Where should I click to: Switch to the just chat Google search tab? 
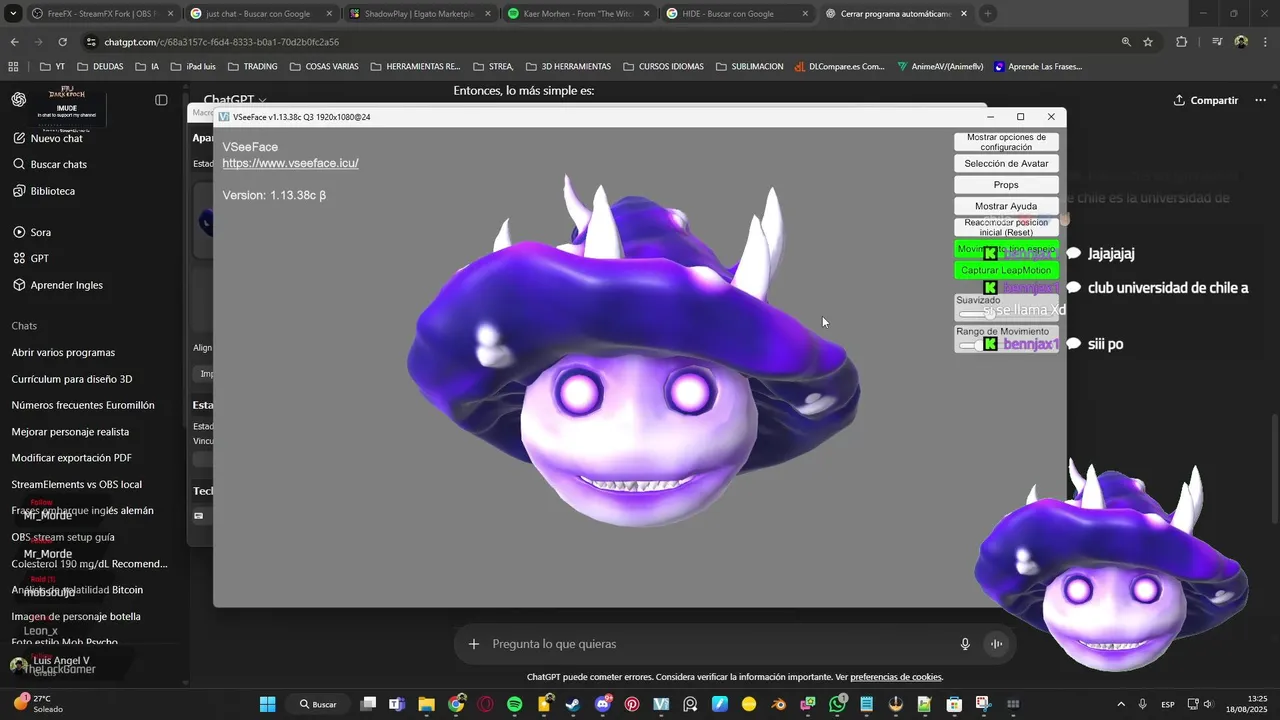click(x=260, y=14)
